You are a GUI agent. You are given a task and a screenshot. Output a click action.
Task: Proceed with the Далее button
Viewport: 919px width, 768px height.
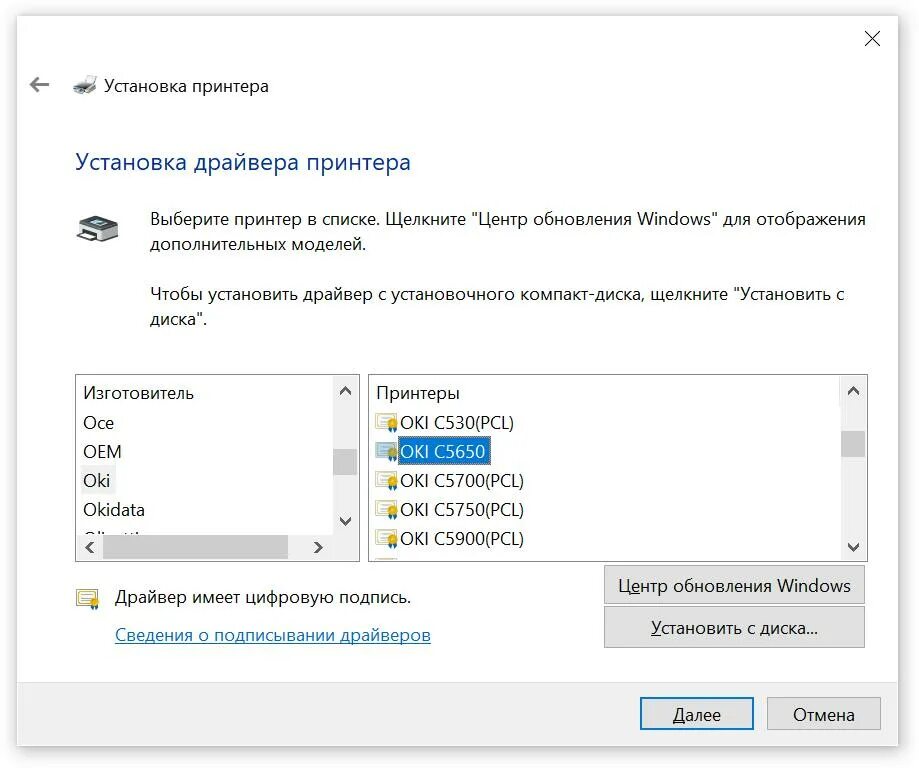click(696, 714)
